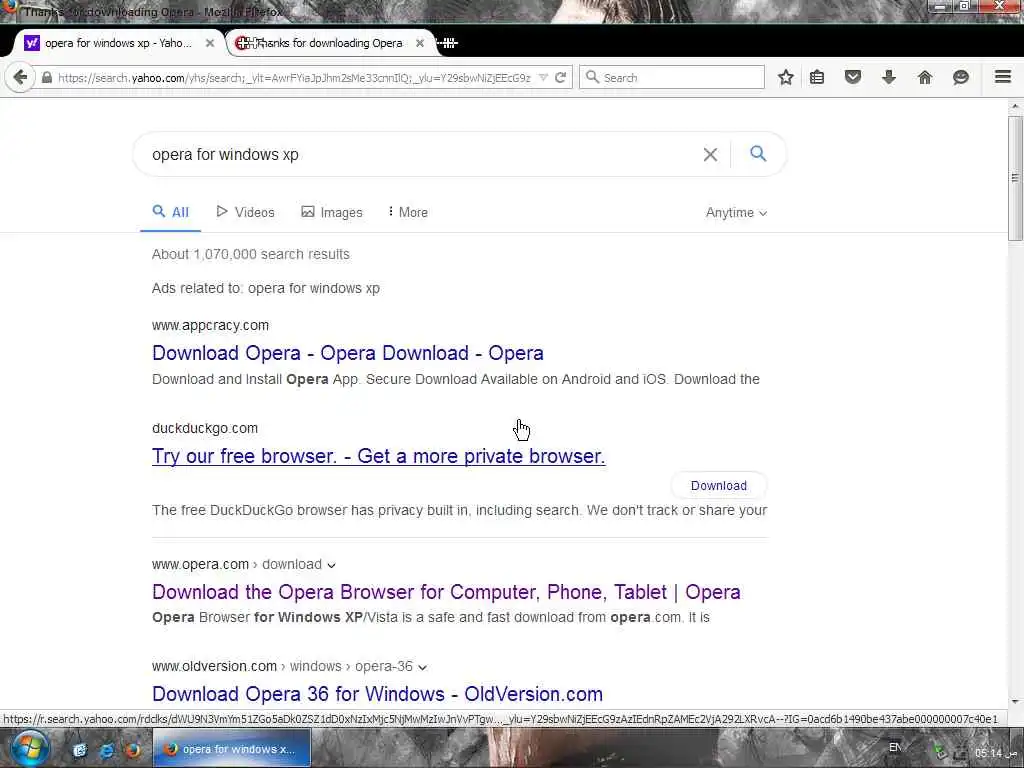Click the Firefox toolbar Search field

coord(672,78)
